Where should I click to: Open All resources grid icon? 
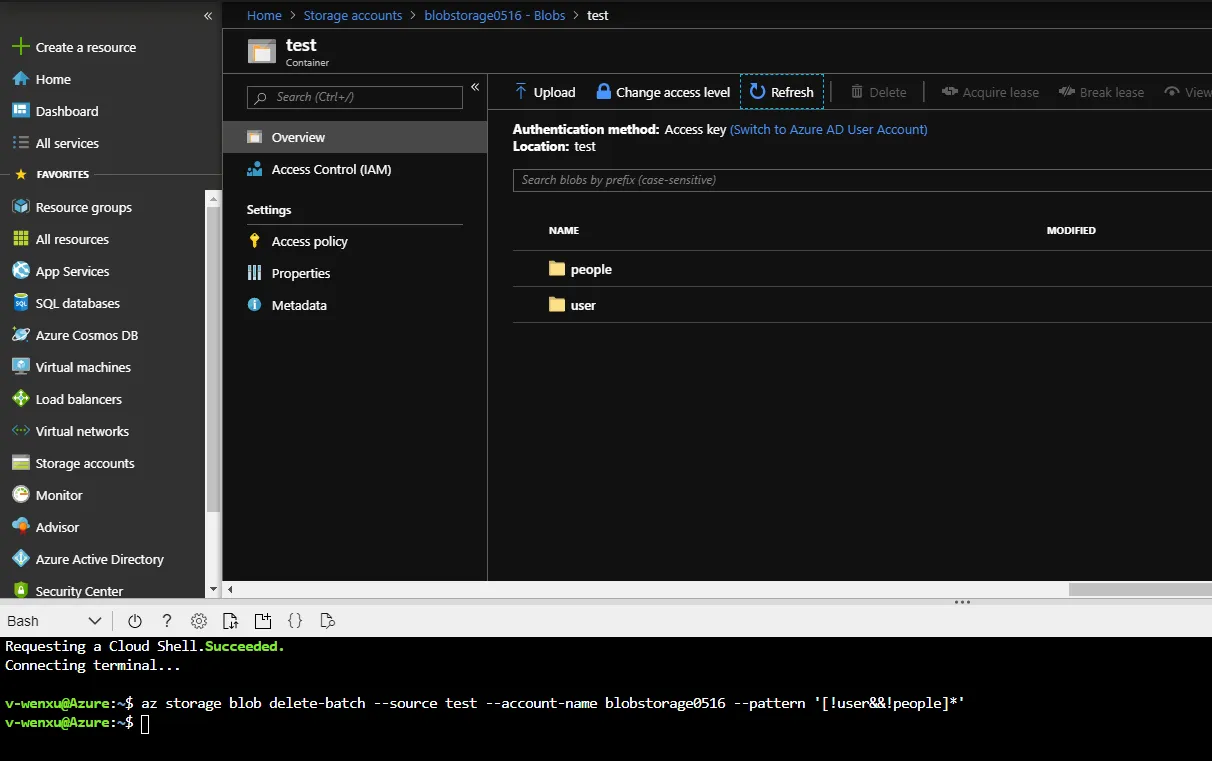(20, 239)
